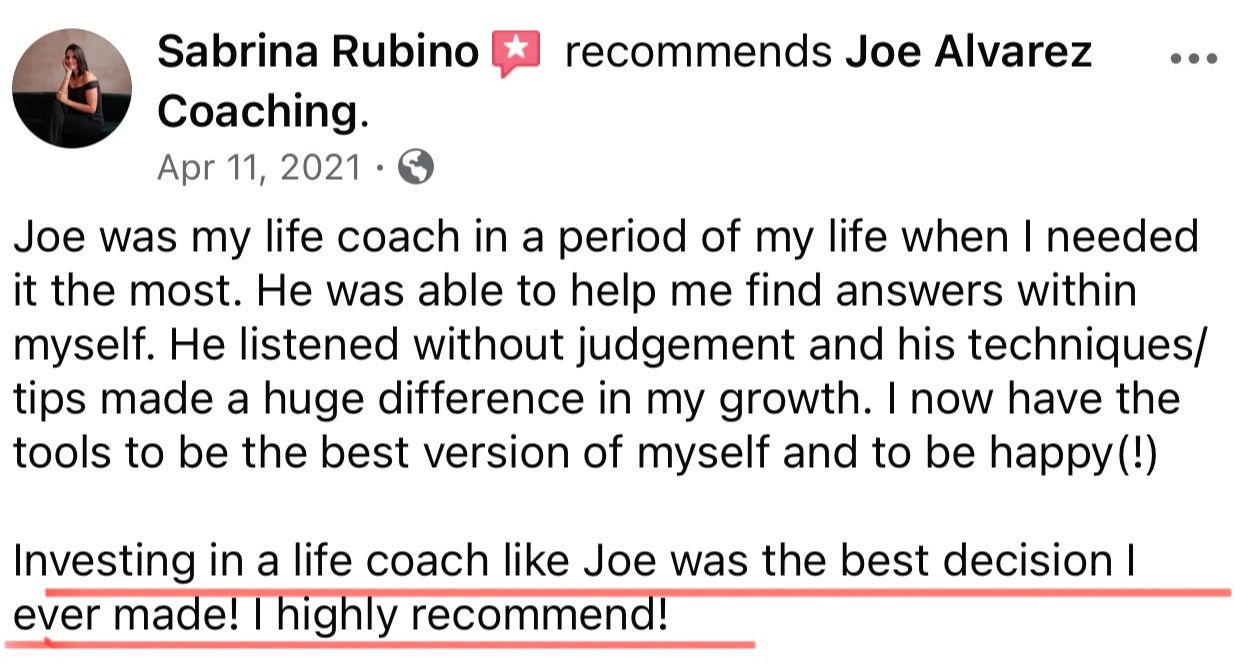
Task: Click the pink star recommendation badge
Action: click(x=516, y=53)
